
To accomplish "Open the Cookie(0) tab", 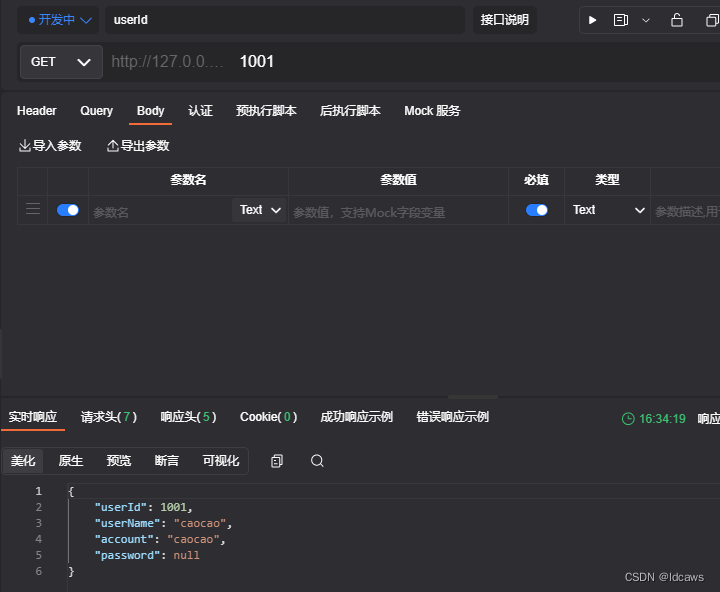I will (269, 417).
